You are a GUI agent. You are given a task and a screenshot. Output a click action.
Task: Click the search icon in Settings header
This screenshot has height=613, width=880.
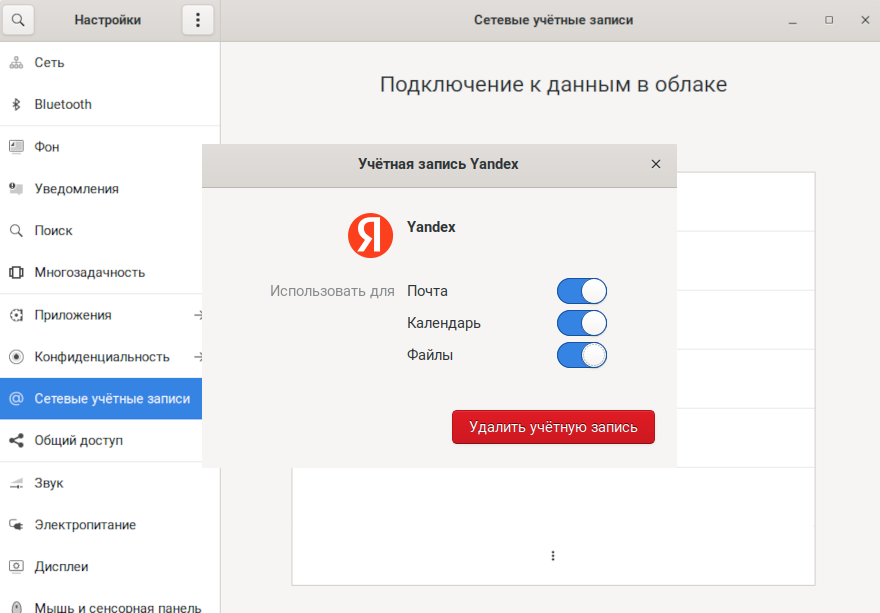click(17, 20)
